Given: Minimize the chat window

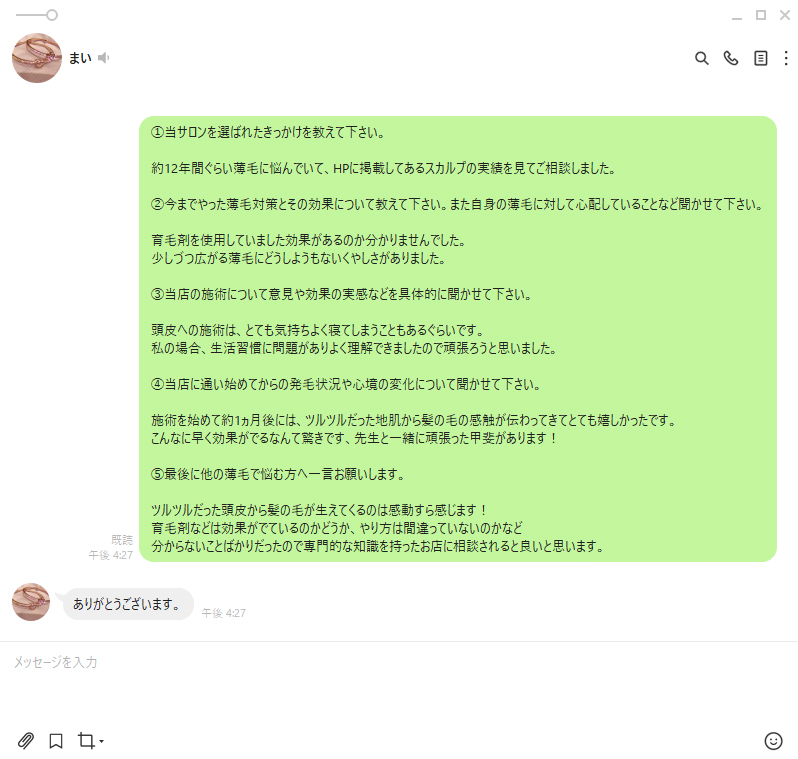Looking at the screenshot, I should point(736,16).
